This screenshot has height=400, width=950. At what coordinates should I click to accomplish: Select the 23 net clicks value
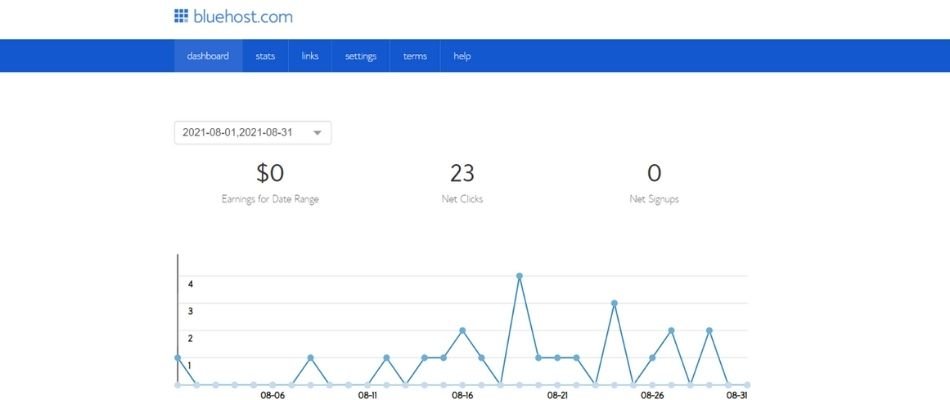pyautogui.click(x=462, y=173)
